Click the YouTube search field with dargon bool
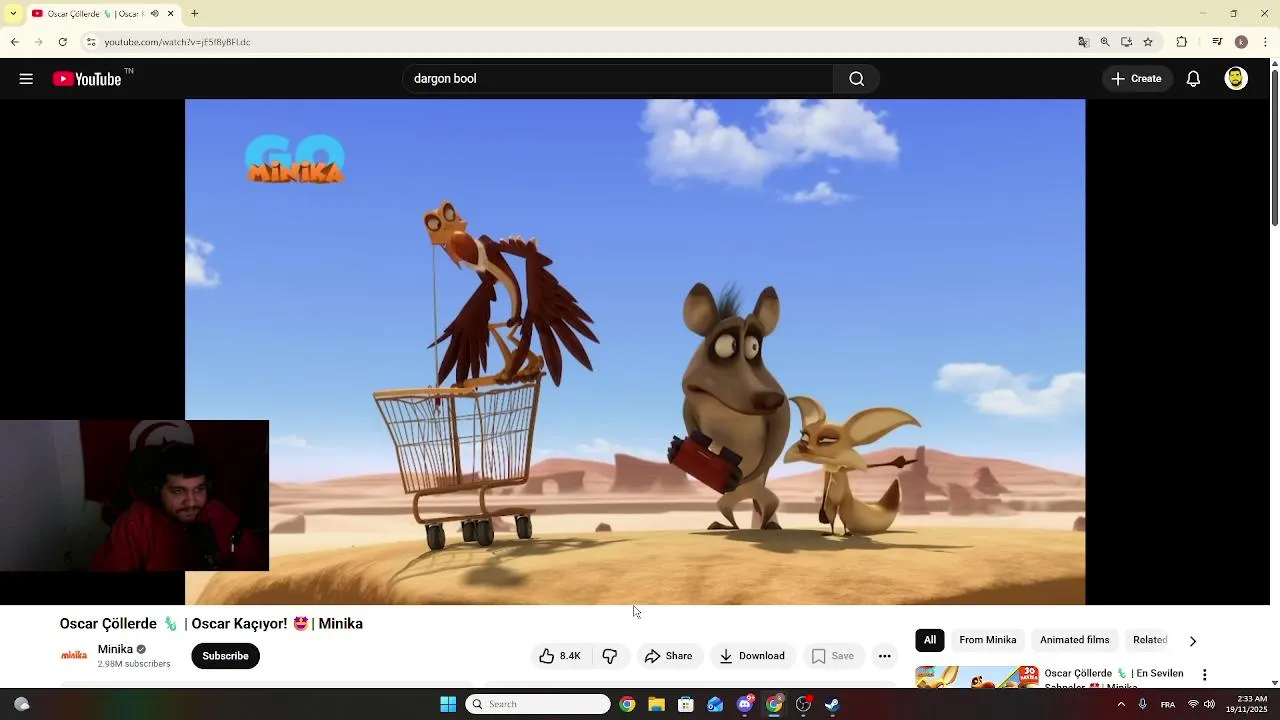Image resolution: width=1280 pixels, height=720 pixels. tap(618, 79)
